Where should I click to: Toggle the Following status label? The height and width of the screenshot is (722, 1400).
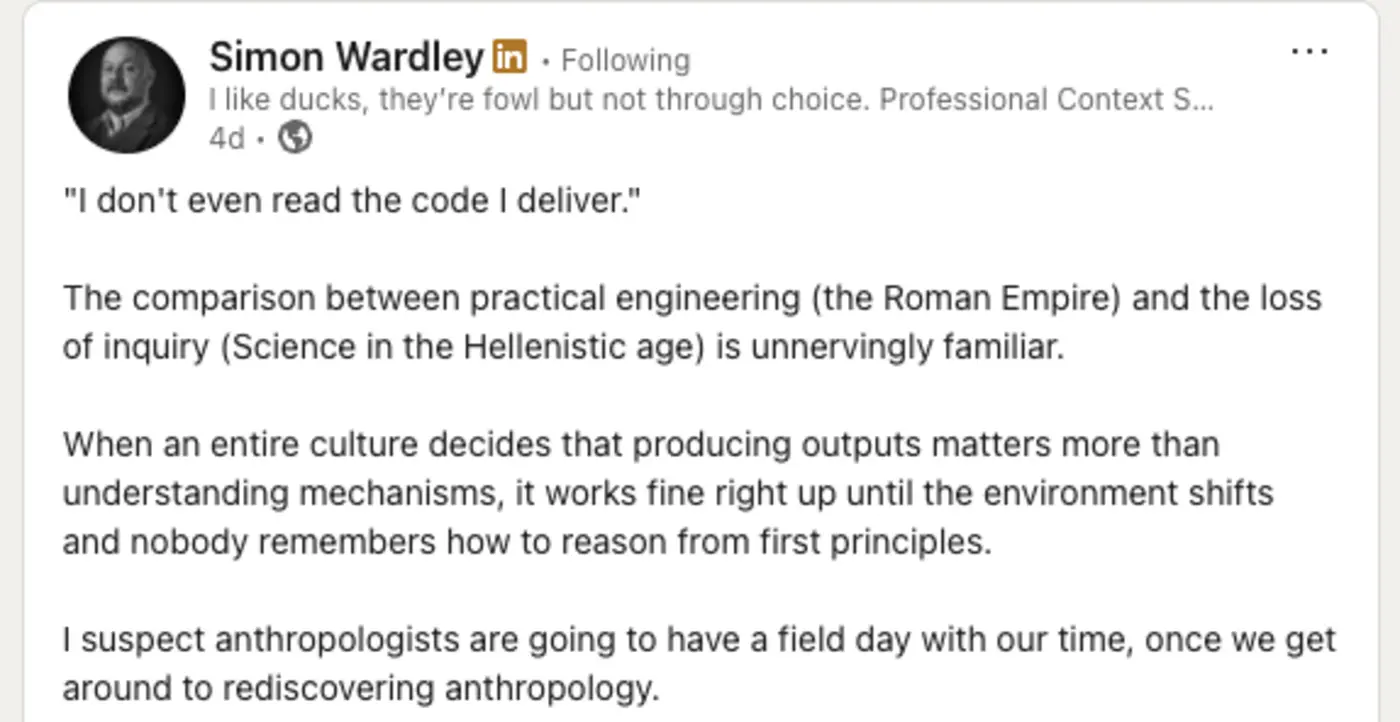coord(625,61)
